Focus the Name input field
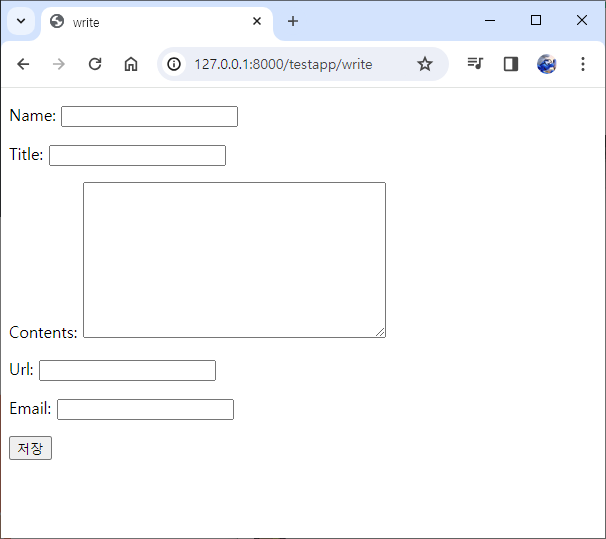The image size is (606, 539). [x=150, y=116]
